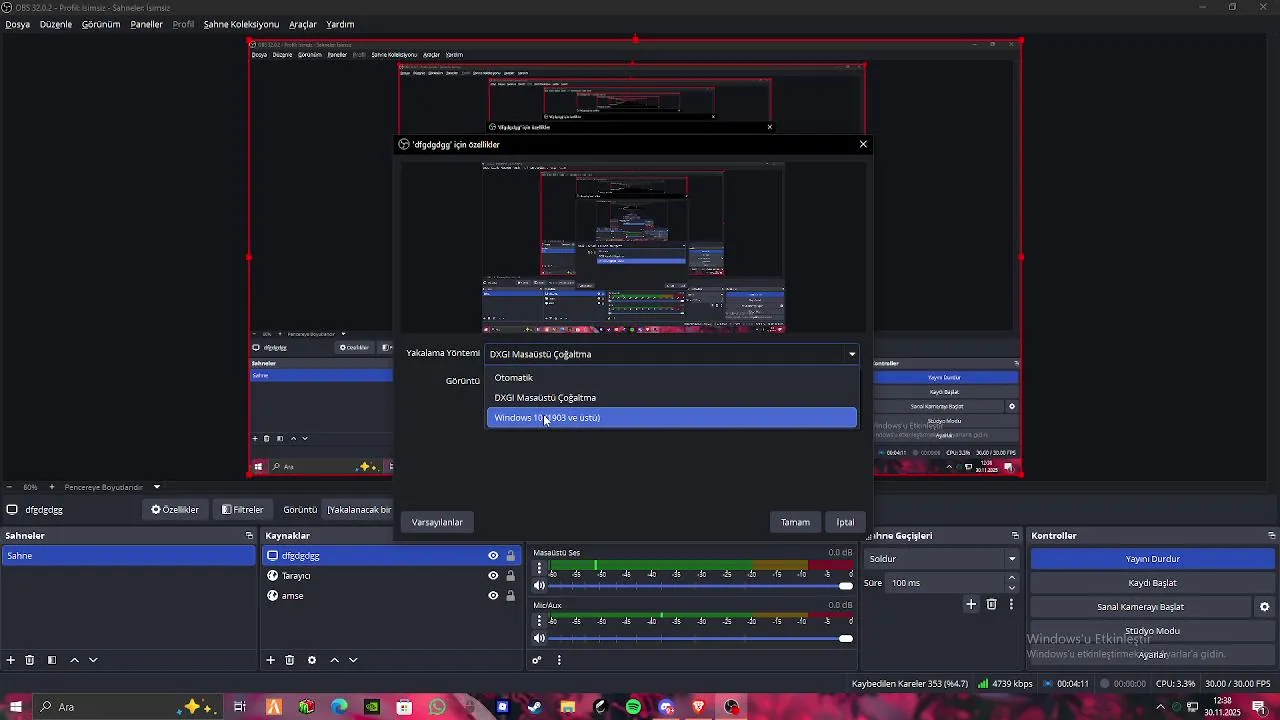Open Windows Start menu
Image resolution: width=1280 pixels, height=720 pixels.
point(15,707)
